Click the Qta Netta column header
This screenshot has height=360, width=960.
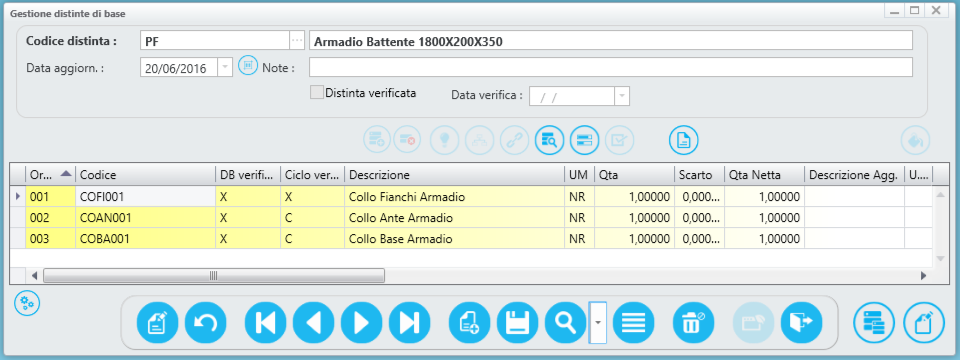coord(764,174)
